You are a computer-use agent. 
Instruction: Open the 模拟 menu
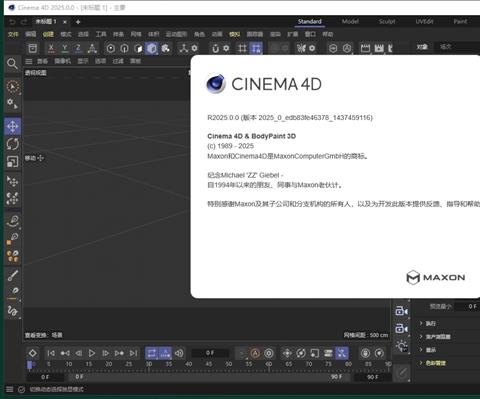tap(234, 34)
